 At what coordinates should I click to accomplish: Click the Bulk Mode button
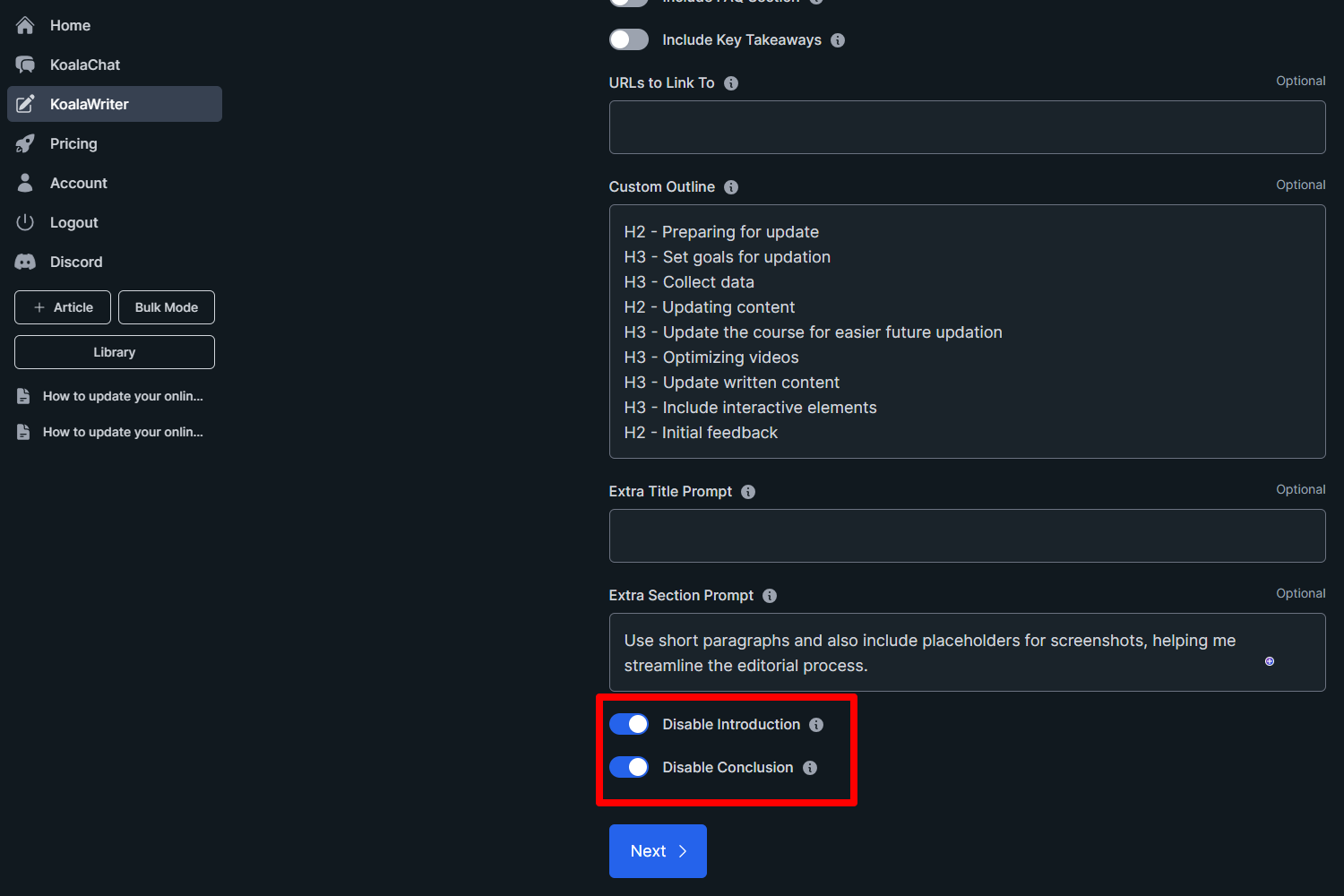(166, 306)
